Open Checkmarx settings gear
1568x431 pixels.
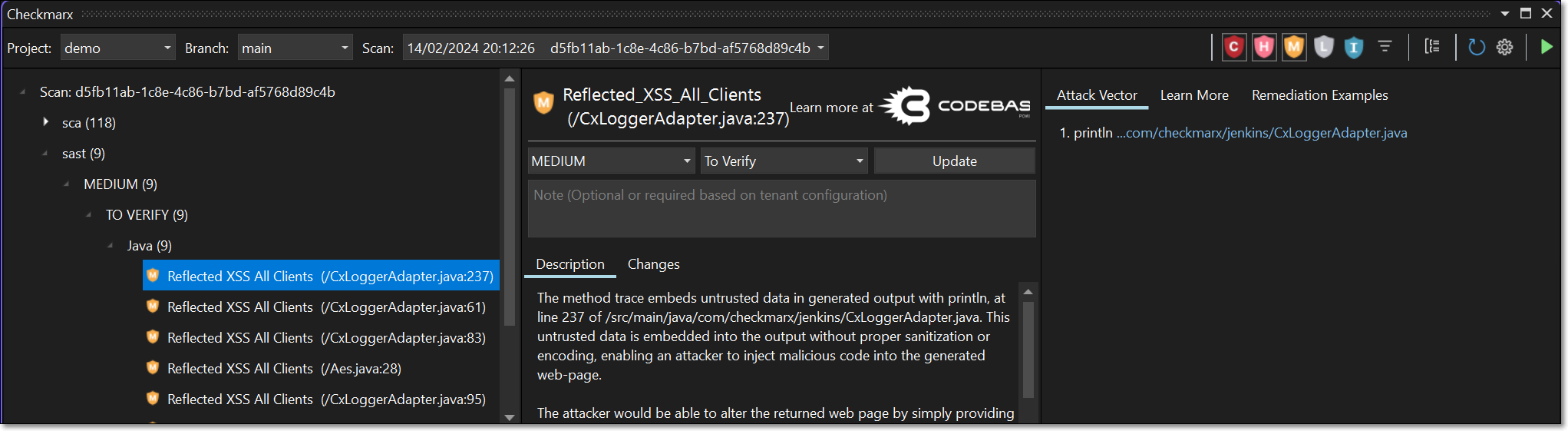1505,48
